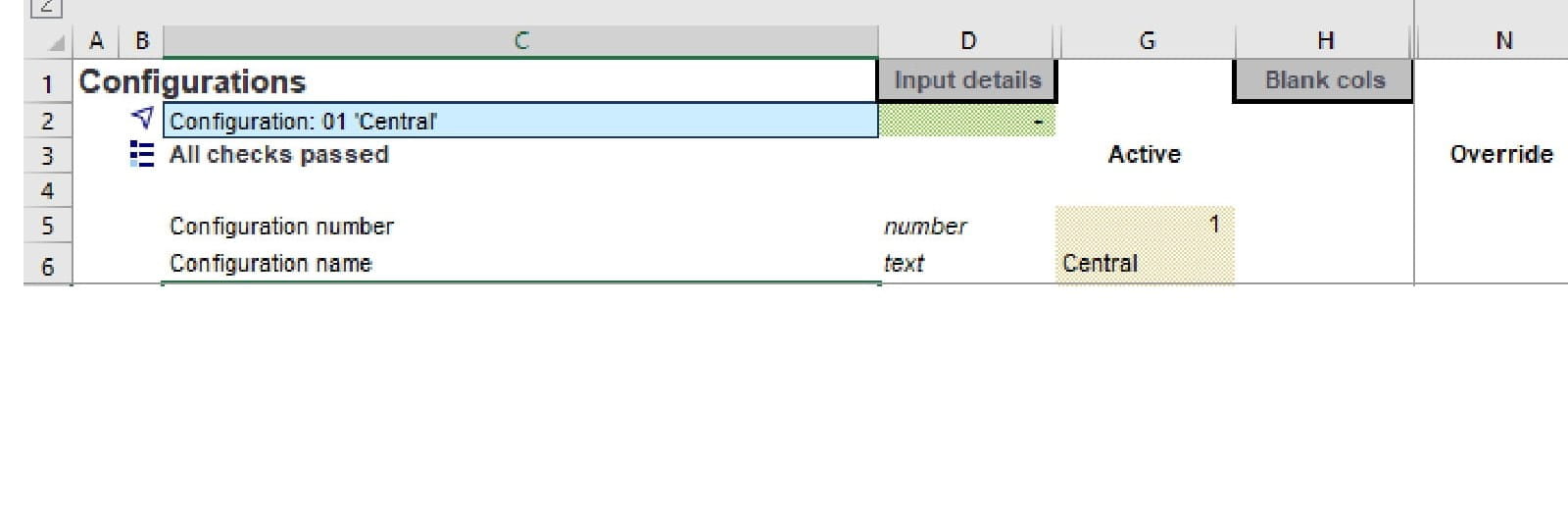Screen dimensions: 1568x510
Task: Click the outline level 2 button
Action: click(47, 8)
